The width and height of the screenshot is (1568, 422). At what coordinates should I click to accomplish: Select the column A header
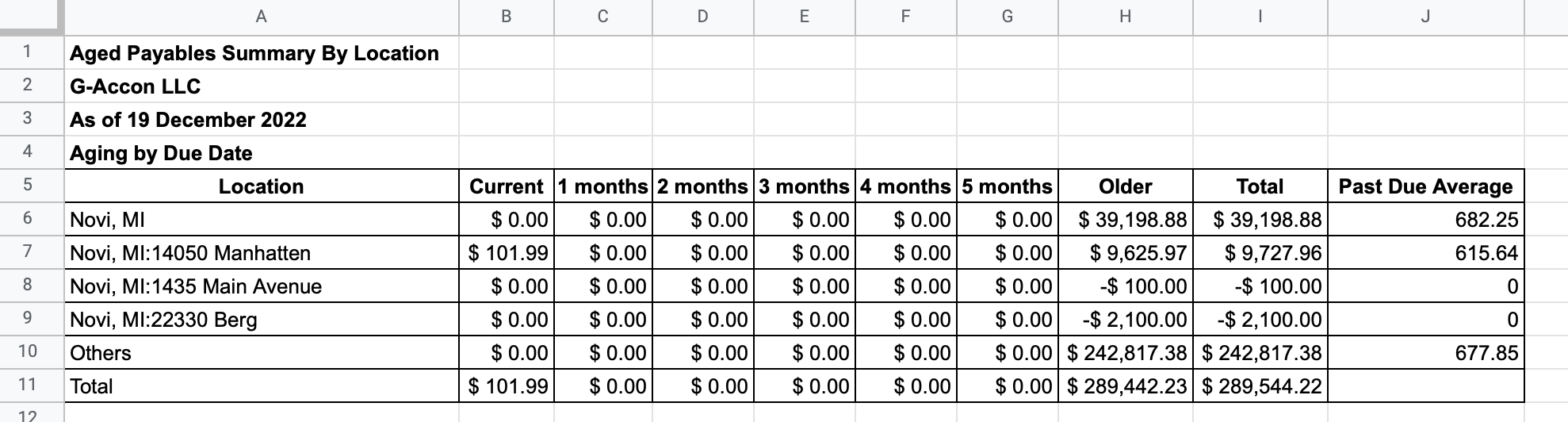click(261, 17)
